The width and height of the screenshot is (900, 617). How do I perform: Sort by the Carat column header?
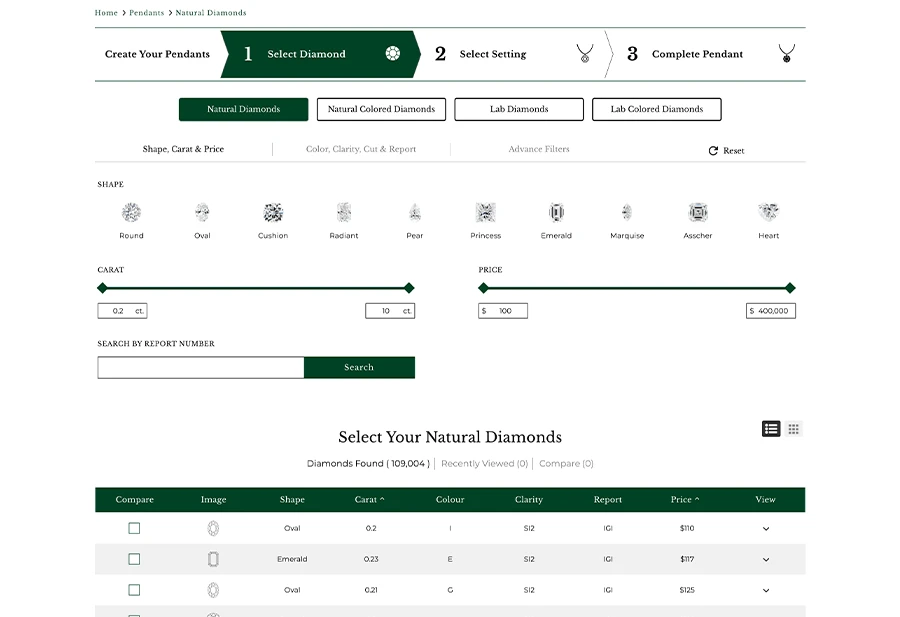[370, 499]
